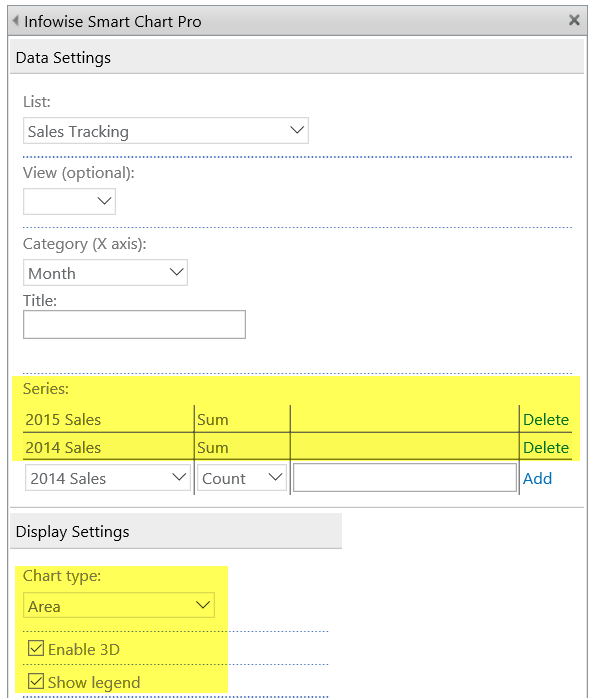Click the Infowise Smart Chart Pro title
Image resolution: width=596 pixels, height=698 pixels.
[x=113, y=21]
